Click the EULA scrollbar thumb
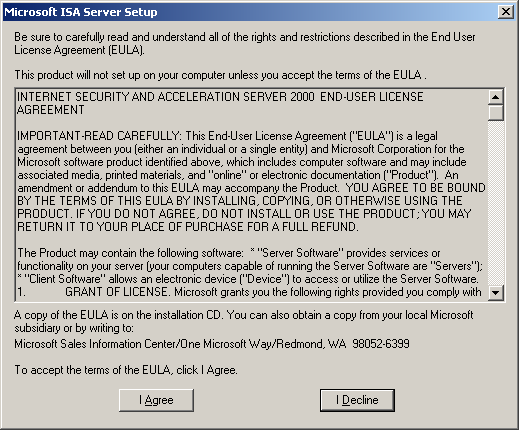 coord(496,112)
